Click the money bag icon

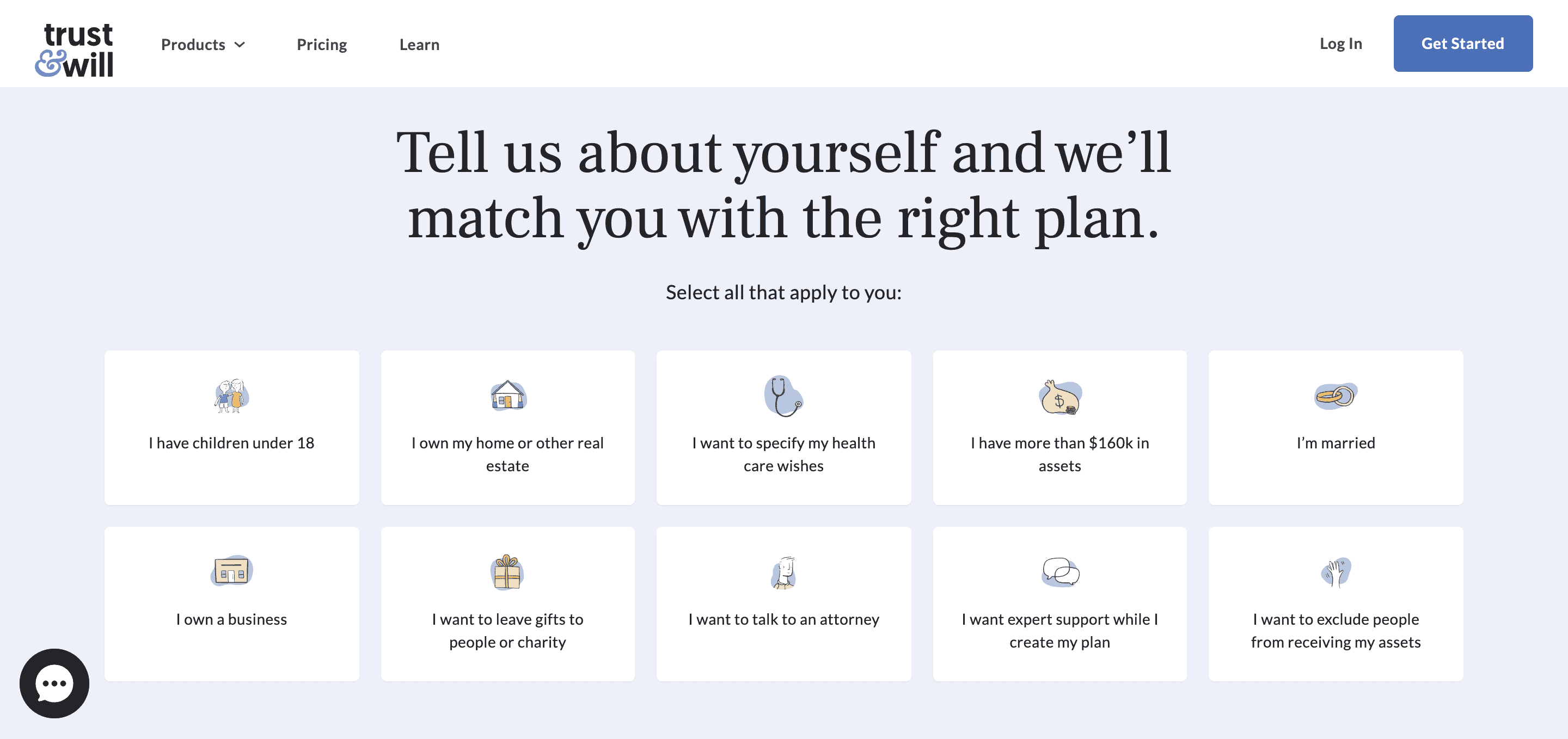tap(1059, 397)
